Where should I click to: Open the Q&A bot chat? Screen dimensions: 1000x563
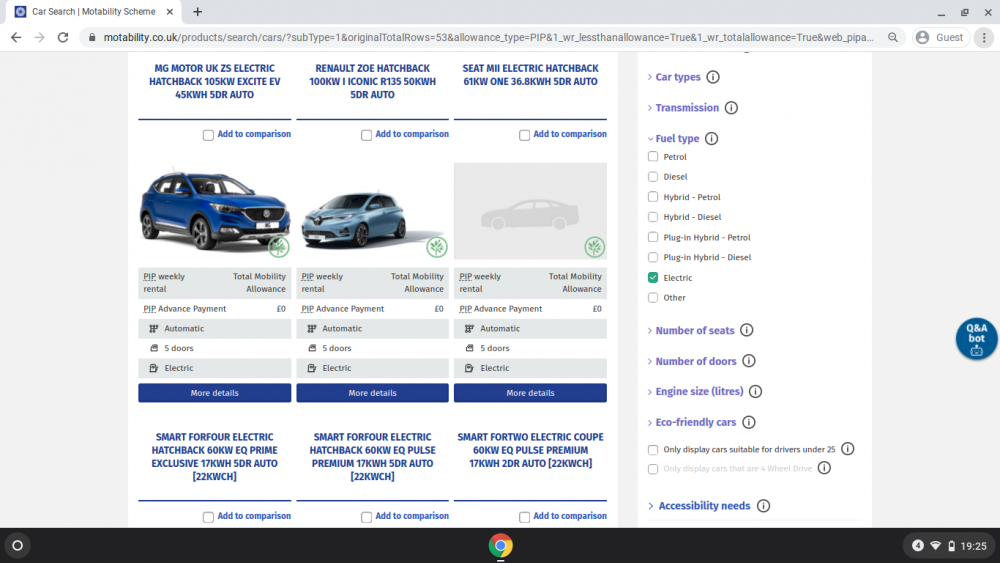coord(976,339)
